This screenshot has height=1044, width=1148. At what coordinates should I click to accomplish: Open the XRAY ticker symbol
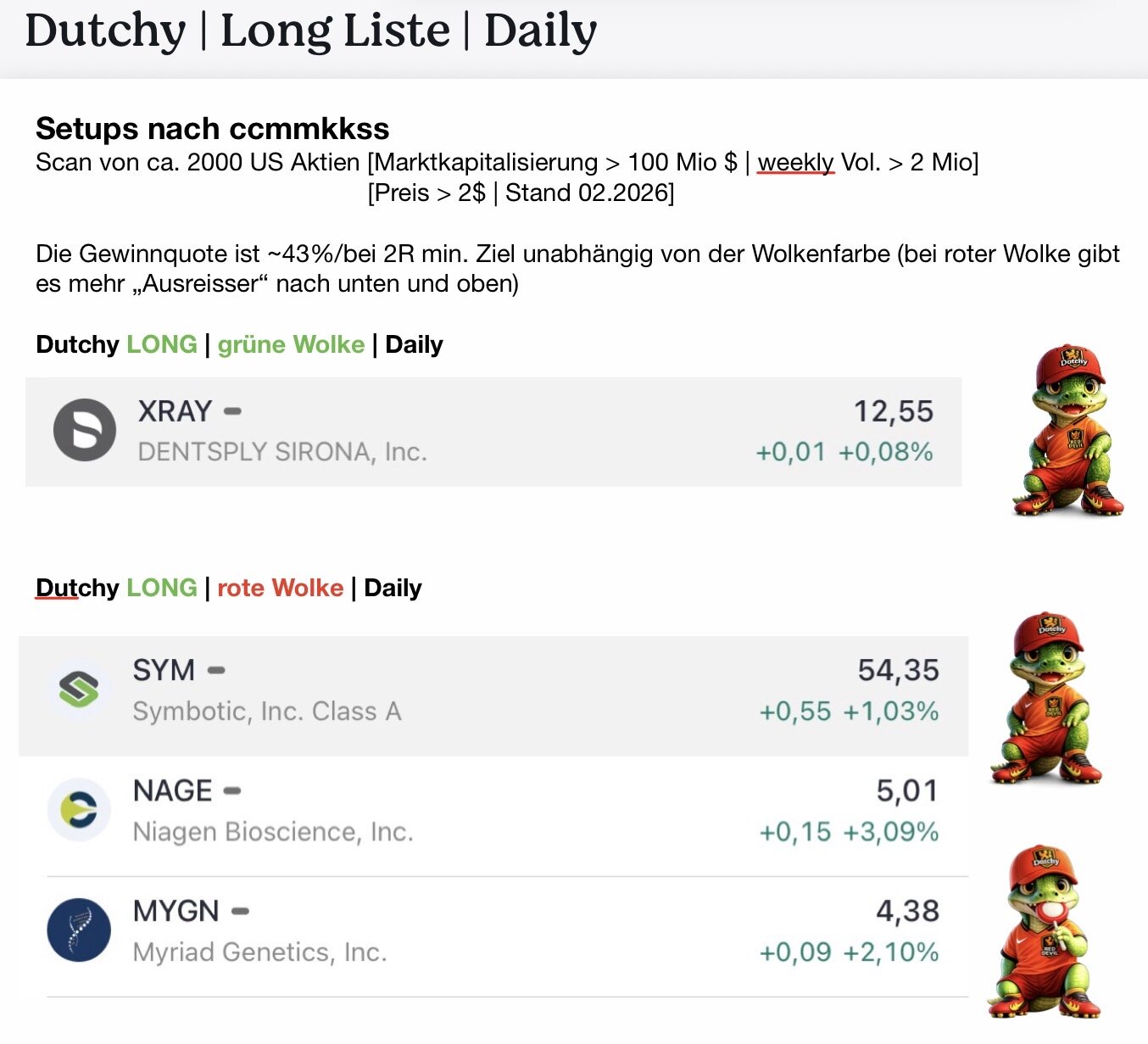(175, 411)
